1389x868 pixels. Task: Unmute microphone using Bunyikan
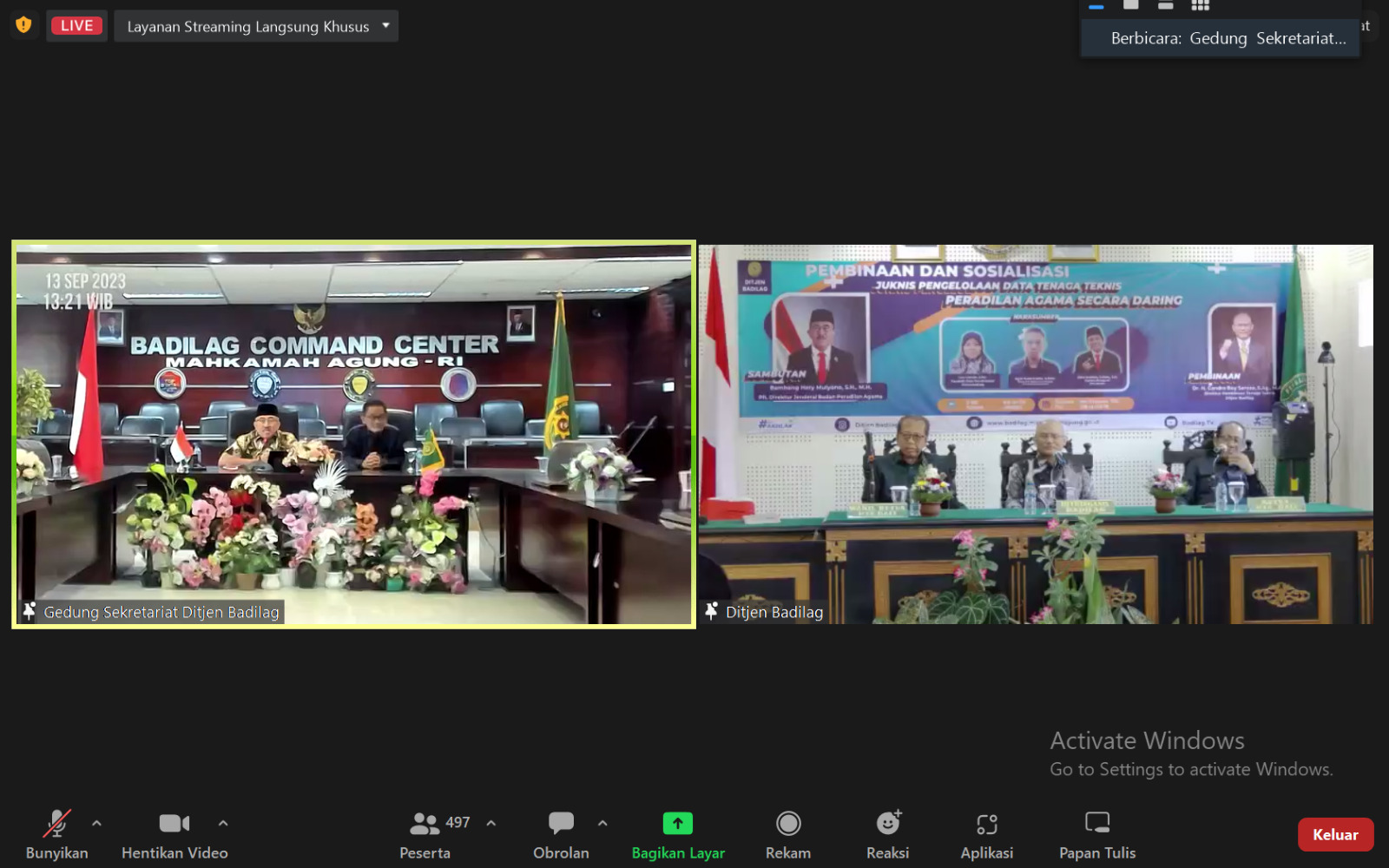[56, 833]
